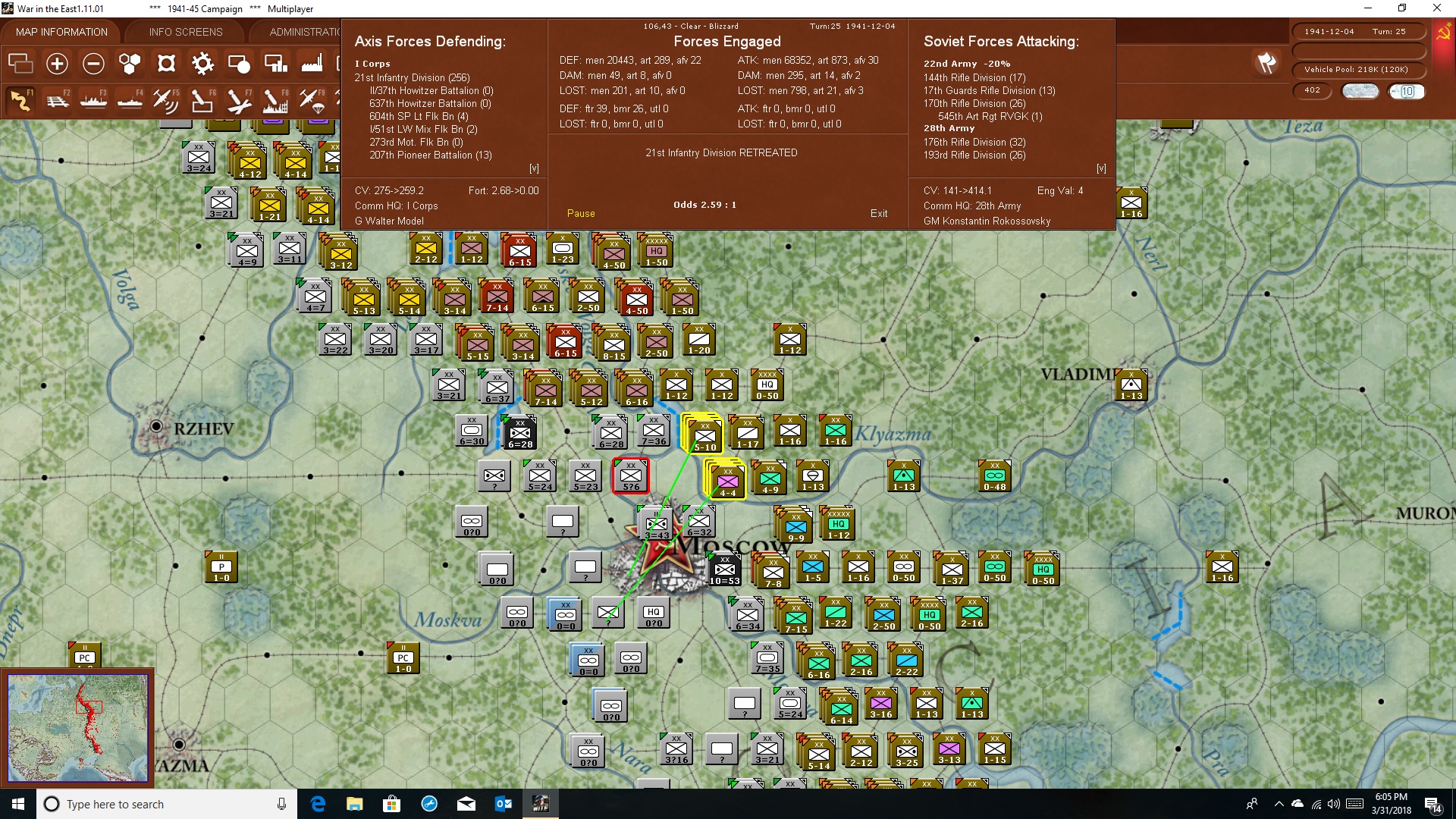Click the 176th Rifle Division entry
The image size is (1456, 819).
coord(974,142)
